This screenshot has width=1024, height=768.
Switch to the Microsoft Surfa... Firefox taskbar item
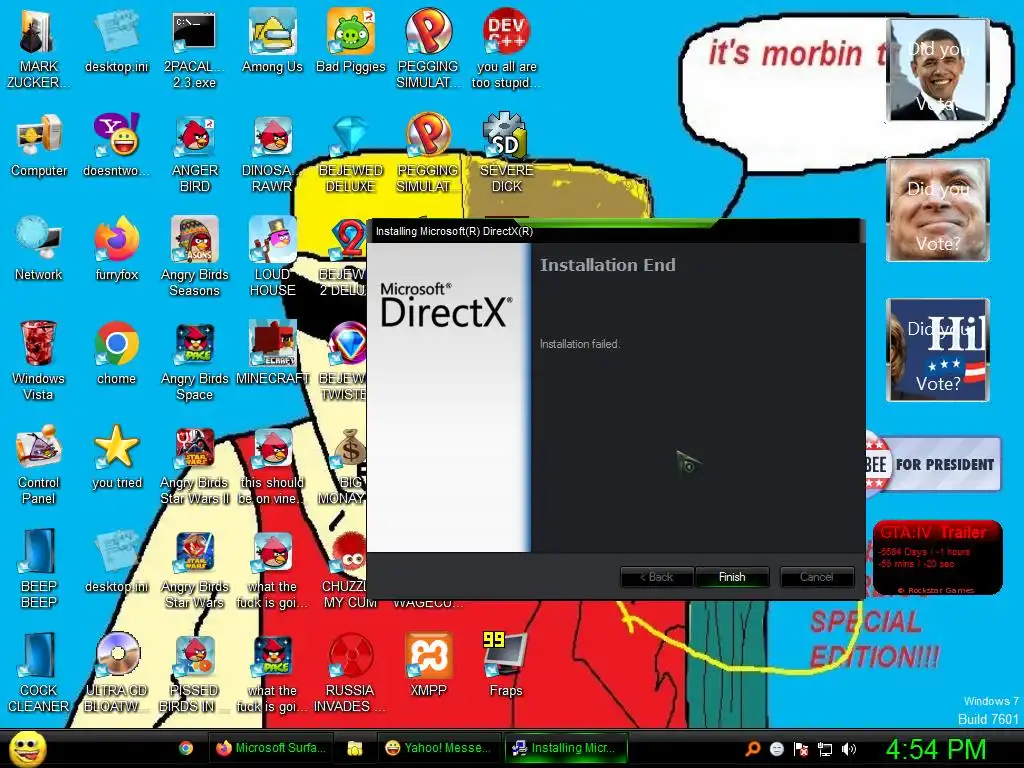(x=270, y=748)
